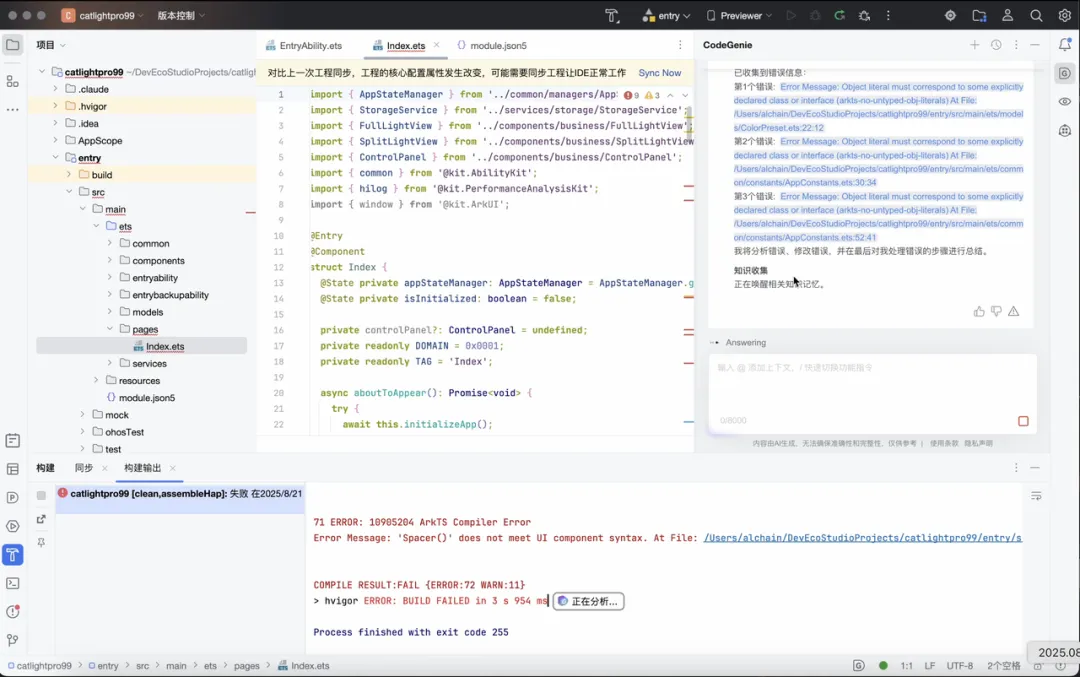Click 2个空格 indent setting in status bar
The image size is (1080, 677).
(x=1004, y=666)
